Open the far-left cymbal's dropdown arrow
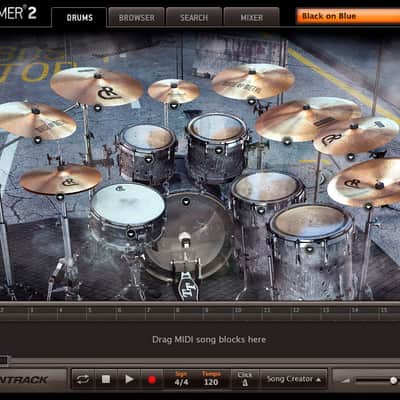 (x=37, y=140)
